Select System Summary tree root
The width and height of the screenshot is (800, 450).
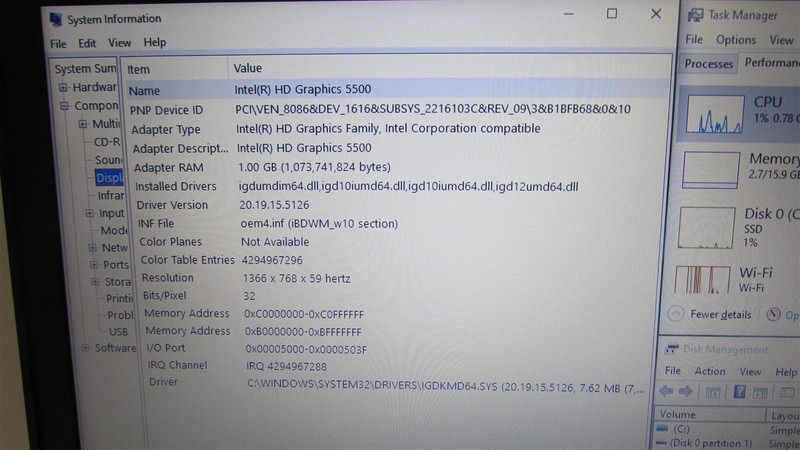85,69
